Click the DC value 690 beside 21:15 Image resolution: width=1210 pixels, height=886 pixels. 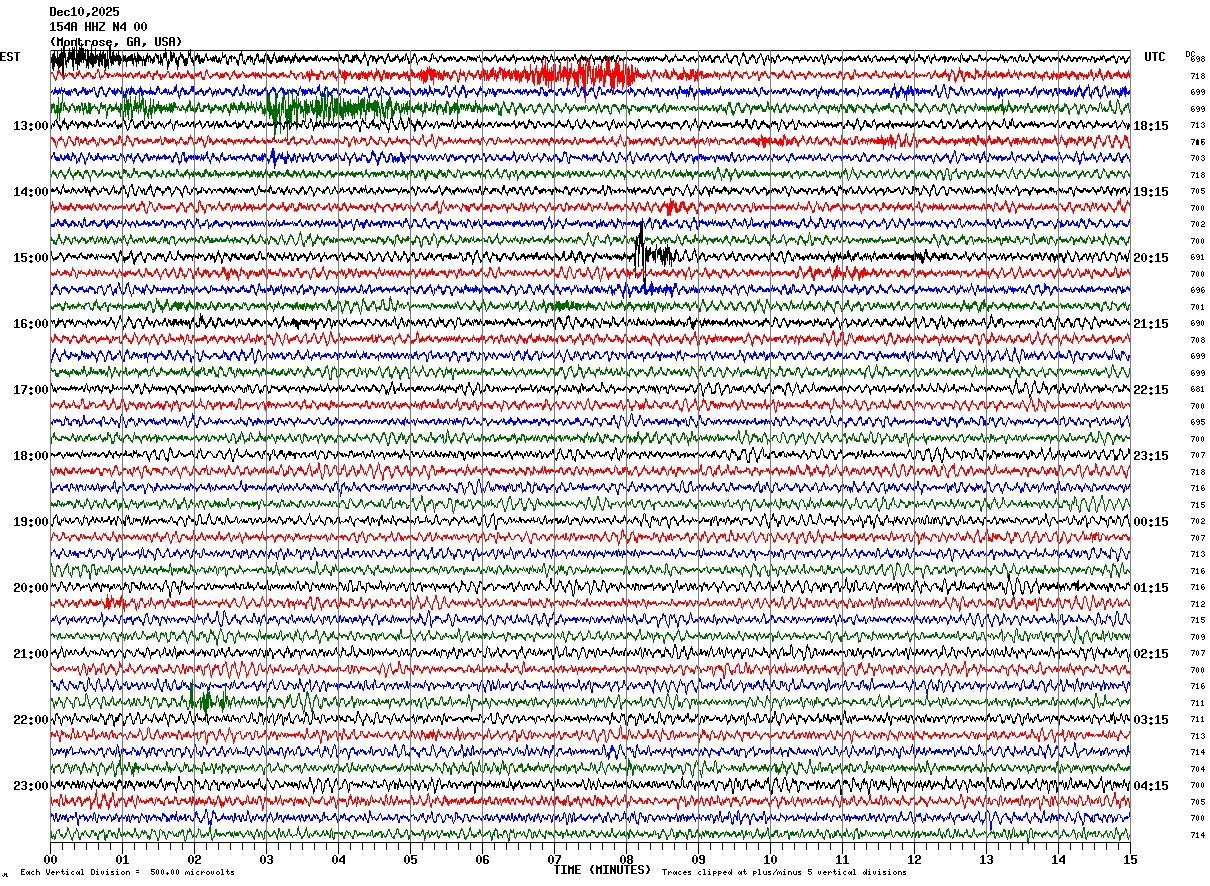tap(1197, 324)
